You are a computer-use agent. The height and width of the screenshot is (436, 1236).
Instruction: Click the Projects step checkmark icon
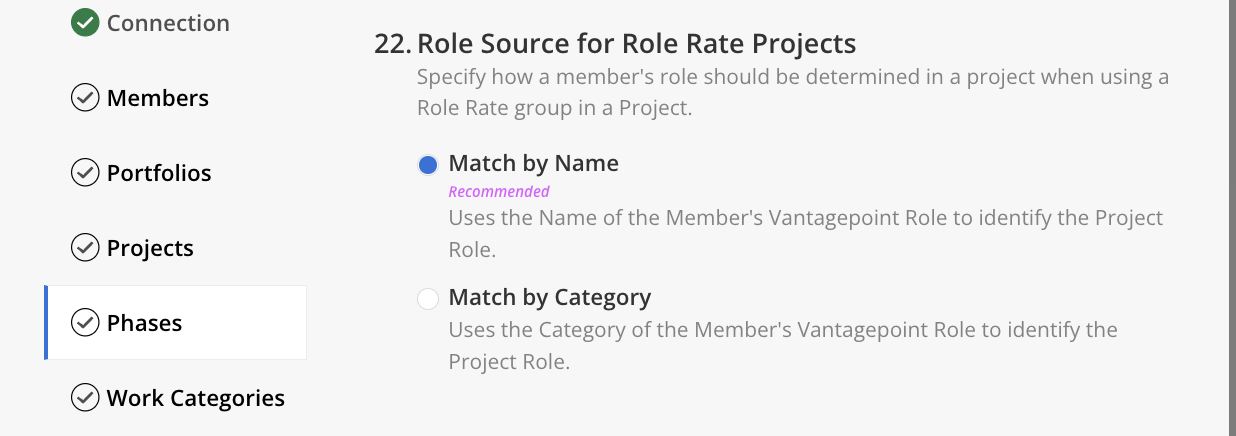[x=85, y=248]
